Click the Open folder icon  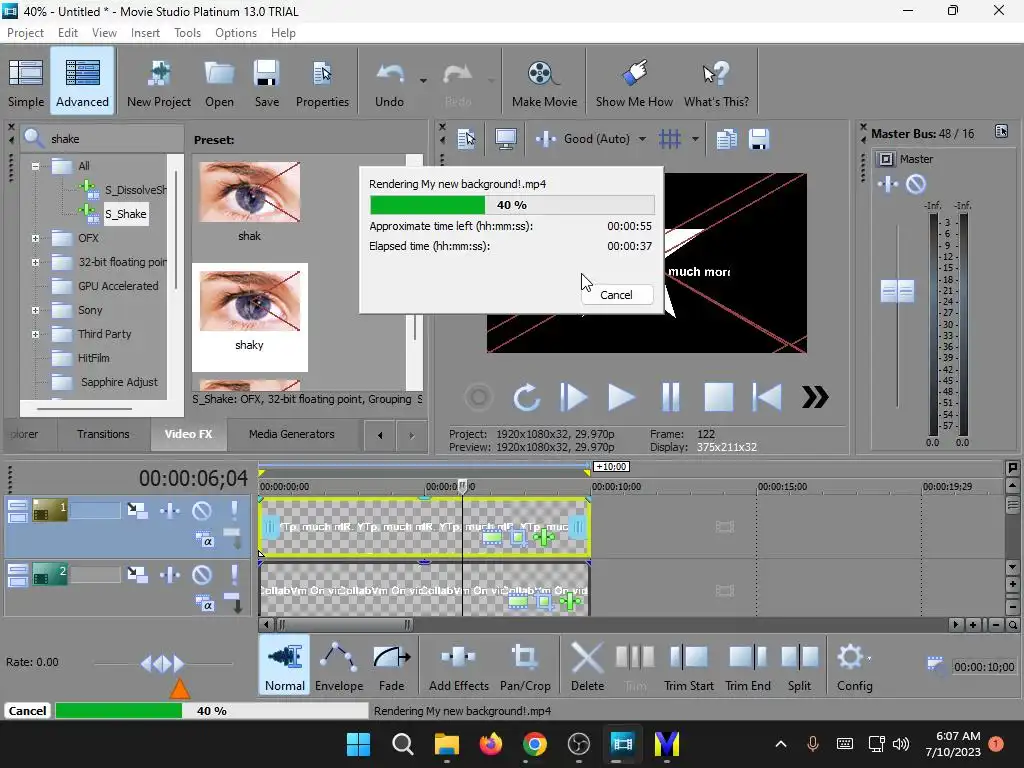click(219, 82)
